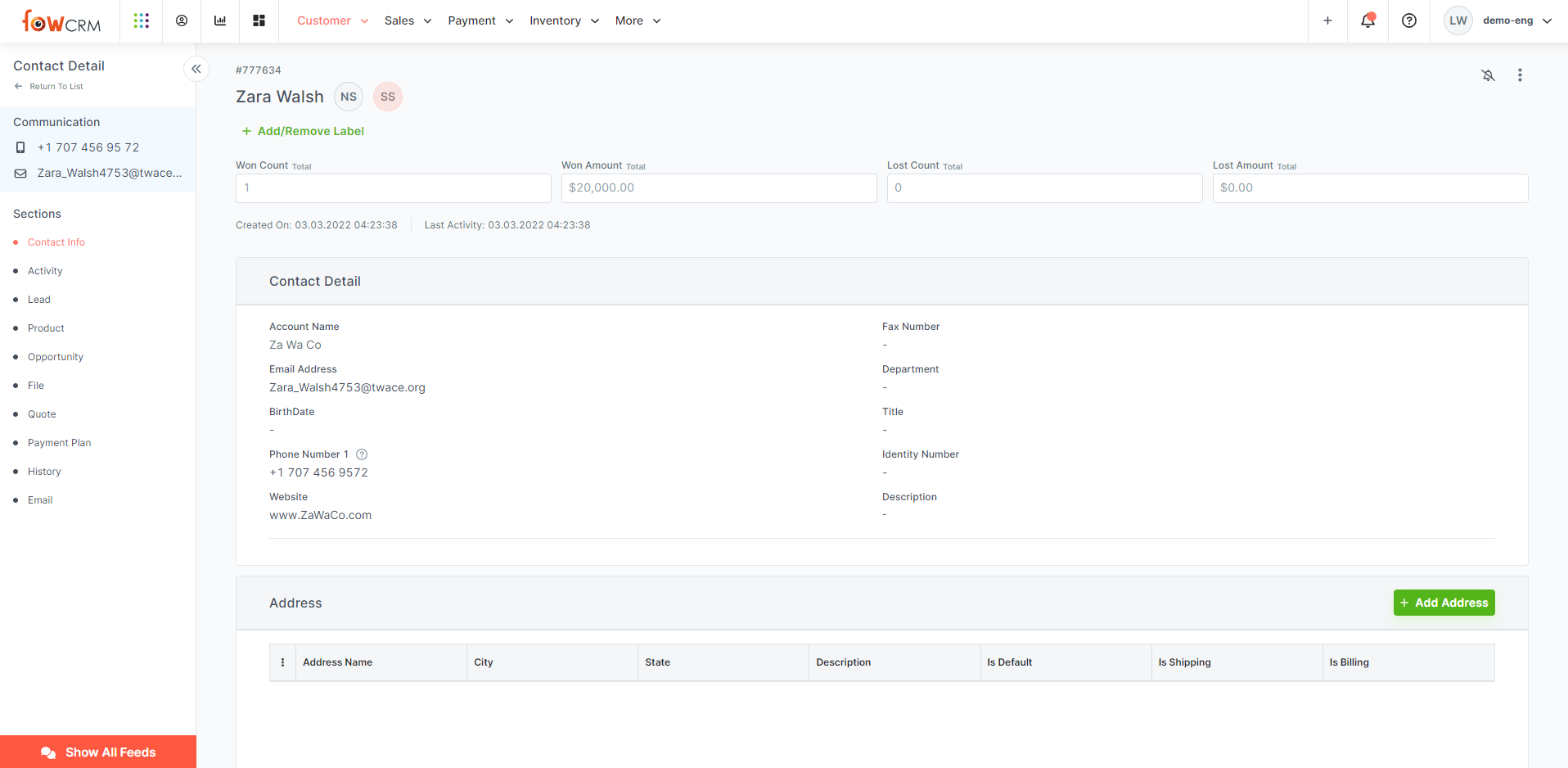Click the Is Billing column header
Image resolution: width=1568 pixels, height=768 pixels.
[x=1408, y=662]
